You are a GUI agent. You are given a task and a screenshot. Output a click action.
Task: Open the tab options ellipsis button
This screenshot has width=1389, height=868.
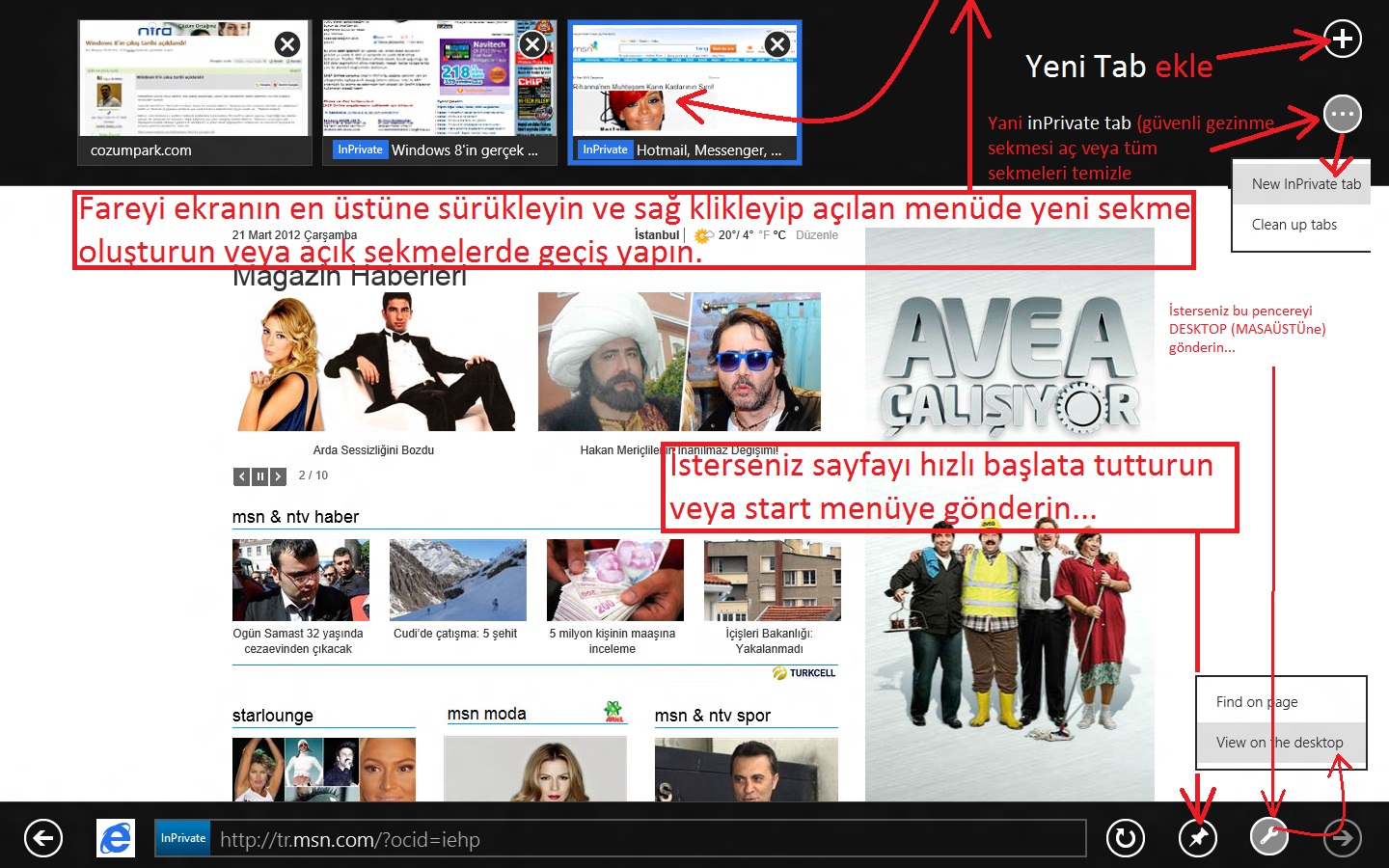(1343, 115)
